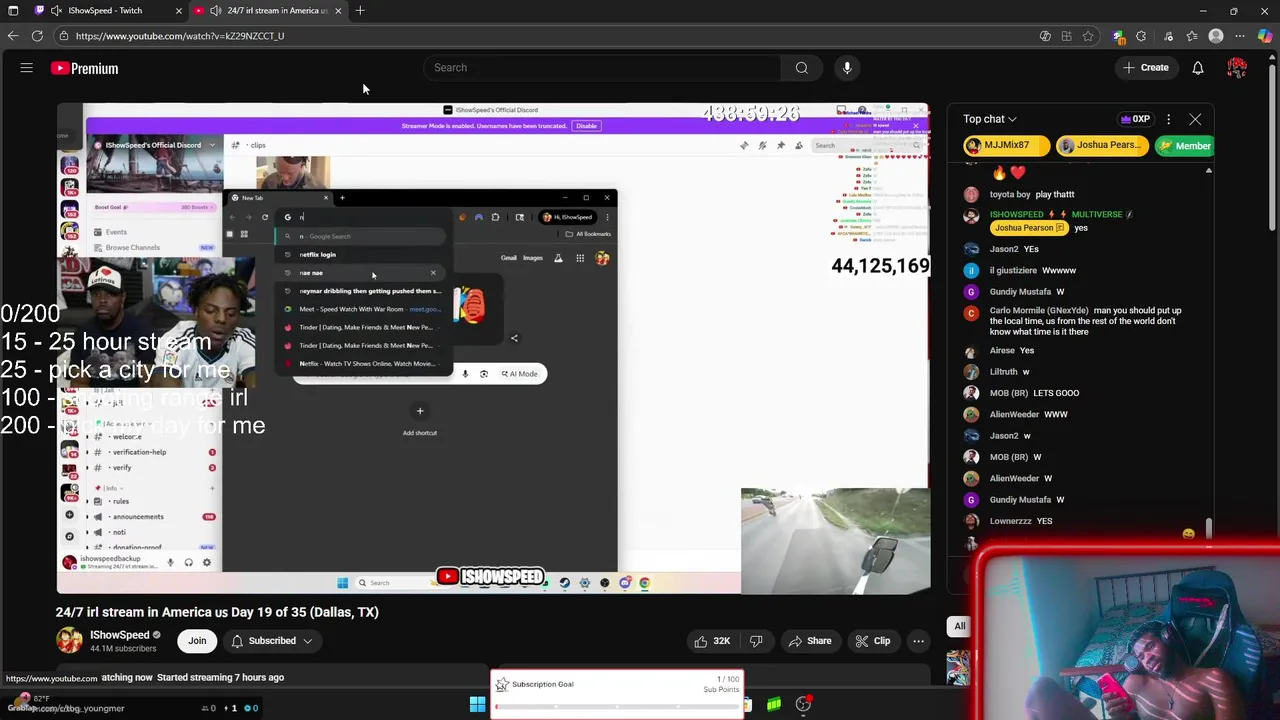Click the Create button
1280x720 pixels.
1145,68
